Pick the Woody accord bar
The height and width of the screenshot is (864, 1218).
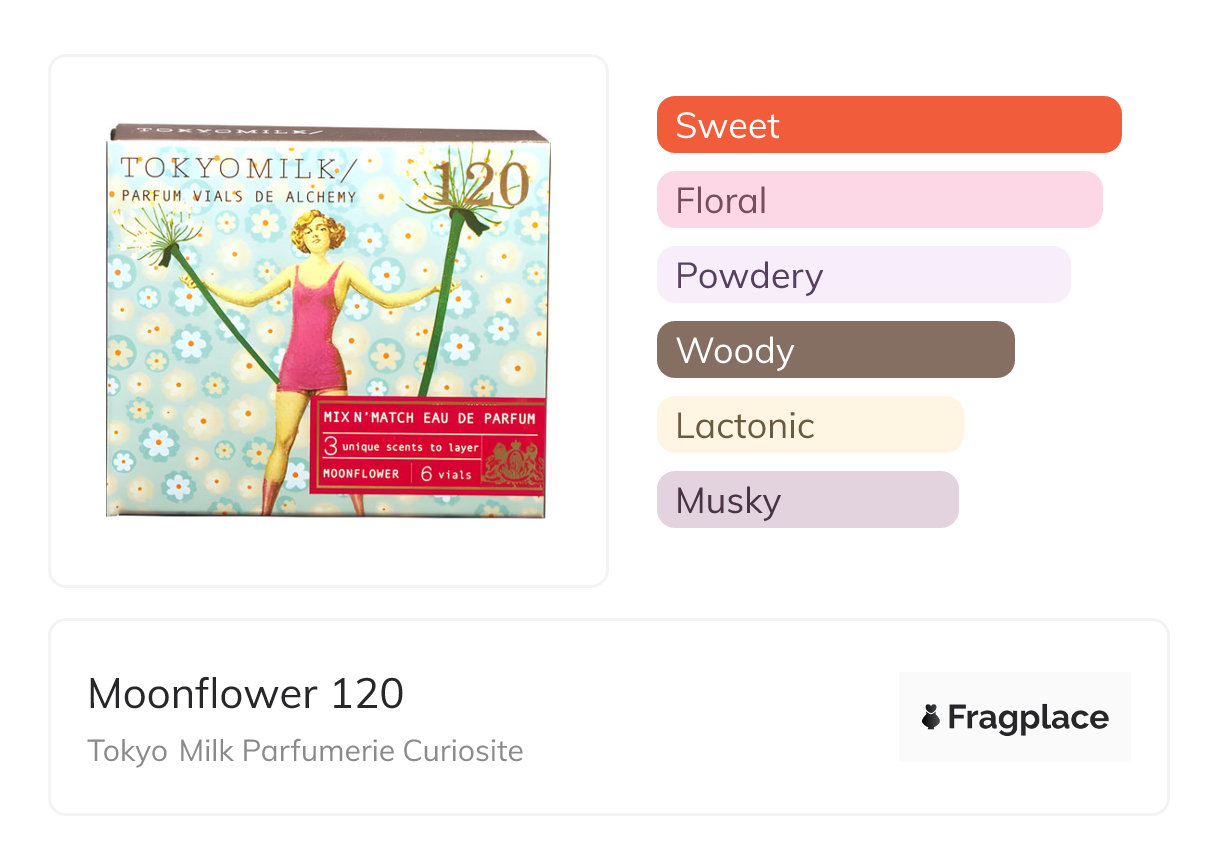point(835,350)
